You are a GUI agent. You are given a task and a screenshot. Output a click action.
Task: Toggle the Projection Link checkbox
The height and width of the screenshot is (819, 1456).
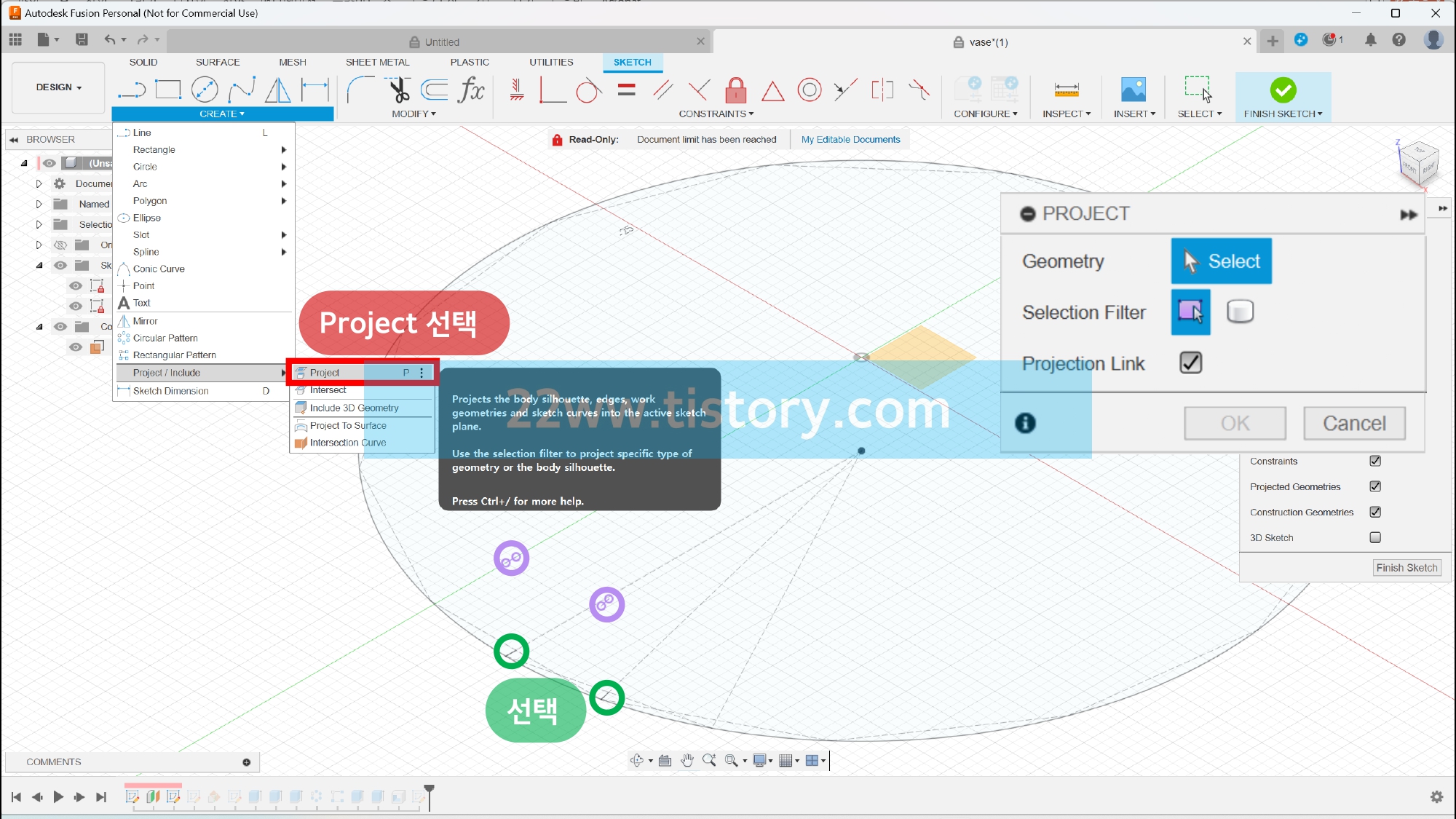[1190, 363]
